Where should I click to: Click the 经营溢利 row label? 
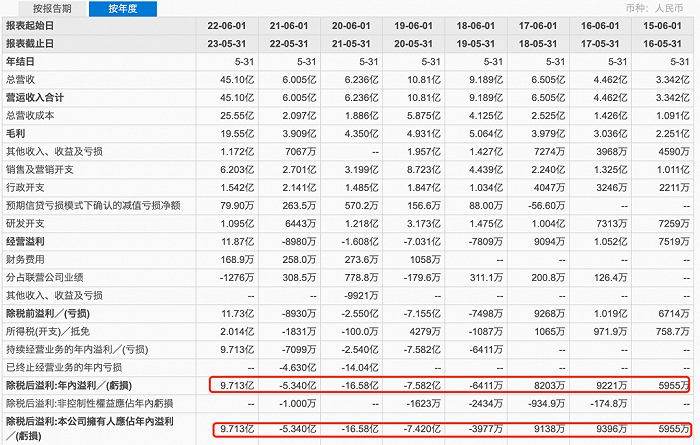25,241
